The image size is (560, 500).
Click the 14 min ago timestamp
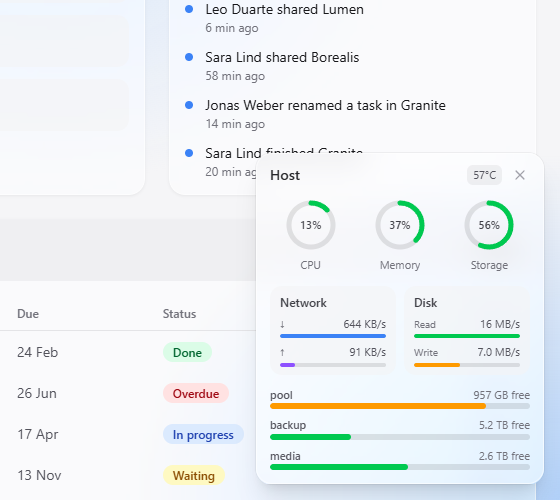235,124
